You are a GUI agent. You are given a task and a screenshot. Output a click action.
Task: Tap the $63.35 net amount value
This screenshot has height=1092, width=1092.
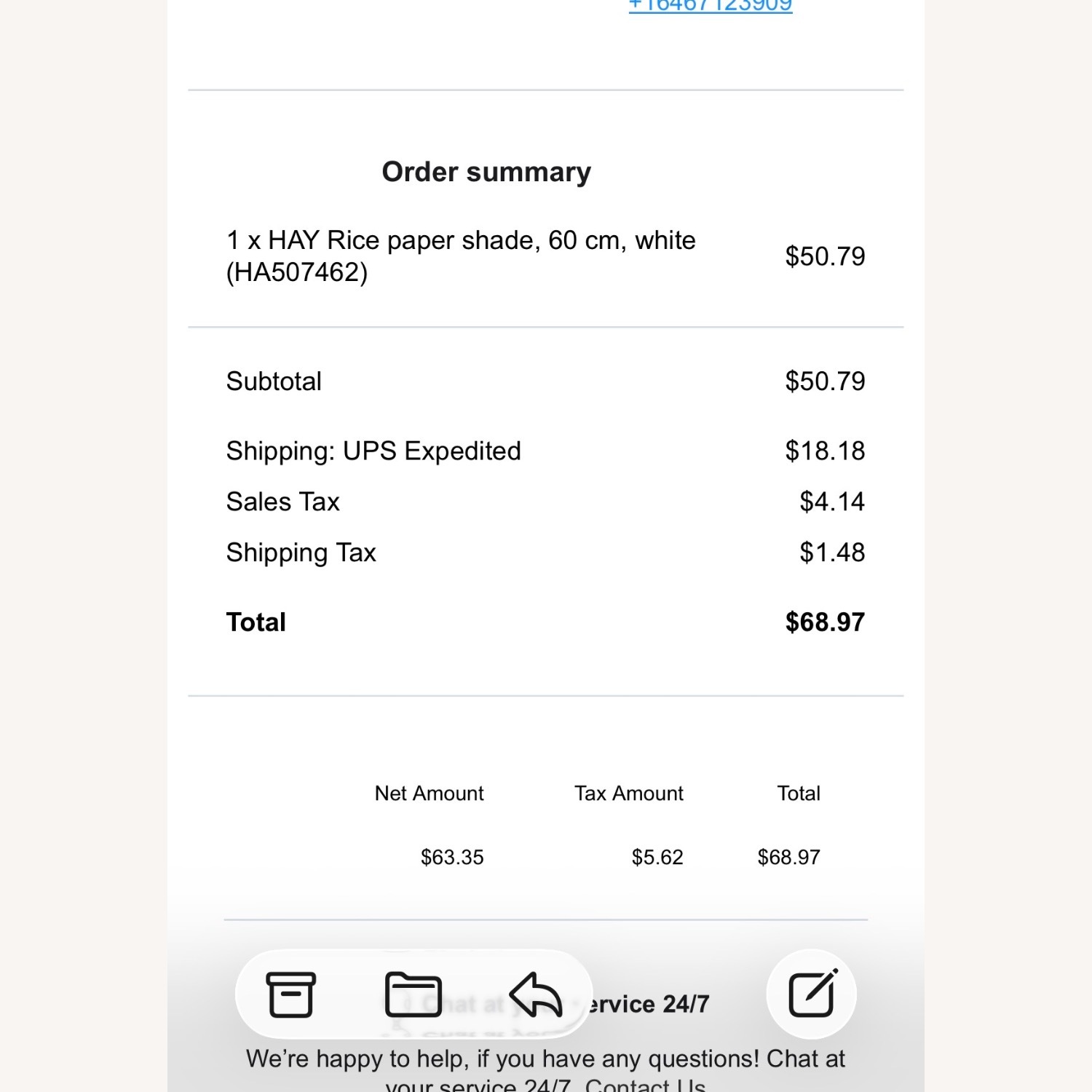452,858
